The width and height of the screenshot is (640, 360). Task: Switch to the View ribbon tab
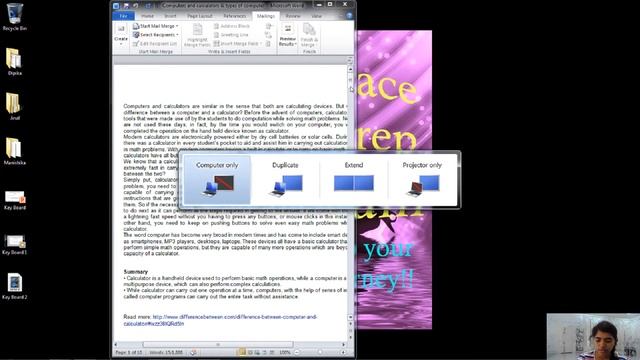[x=316, y=16]
